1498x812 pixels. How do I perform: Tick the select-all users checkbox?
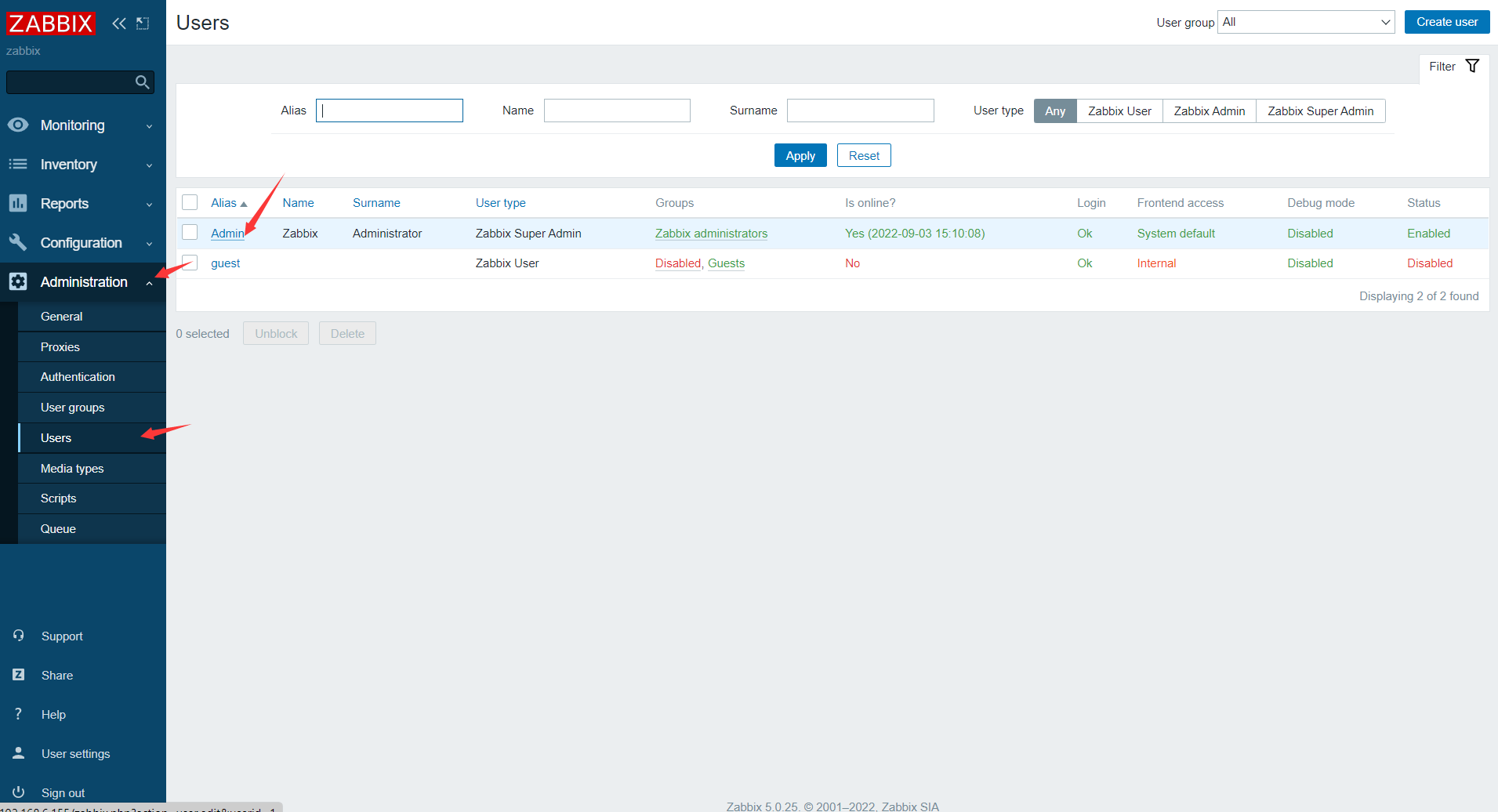pyautogui.click(x=190, y=202)
